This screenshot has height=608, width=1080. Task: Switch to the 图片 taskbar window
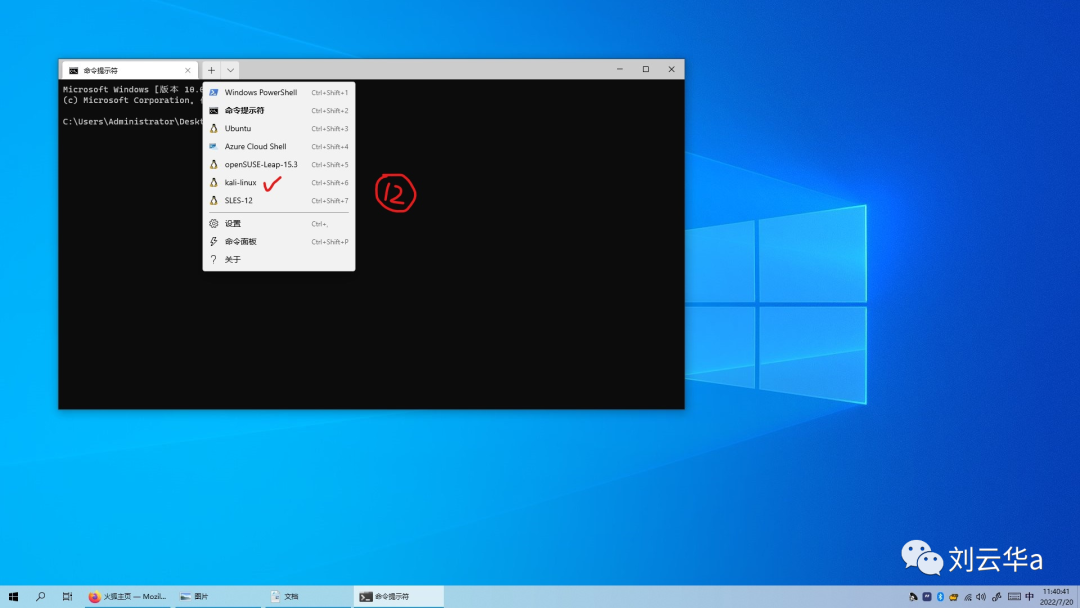point(217,597)
